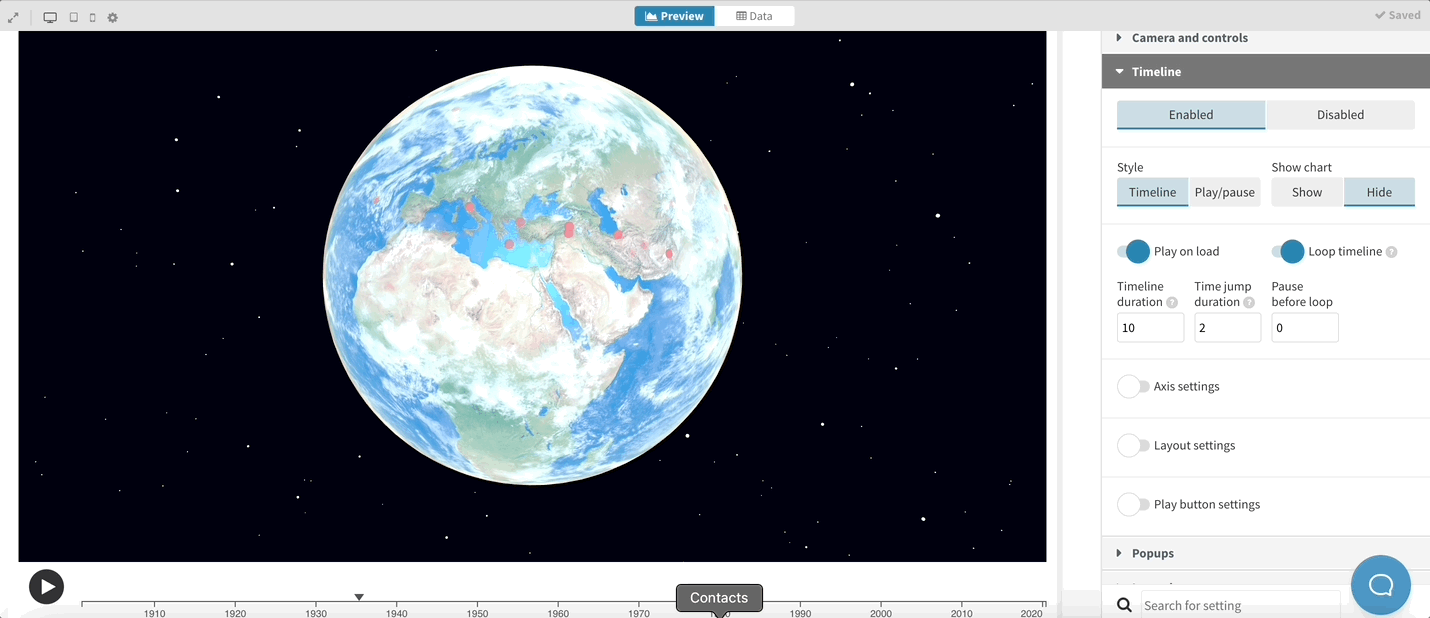Choose Play/pause timeline style
This screenshot has width=1430, height=618.
point(1224,192)
